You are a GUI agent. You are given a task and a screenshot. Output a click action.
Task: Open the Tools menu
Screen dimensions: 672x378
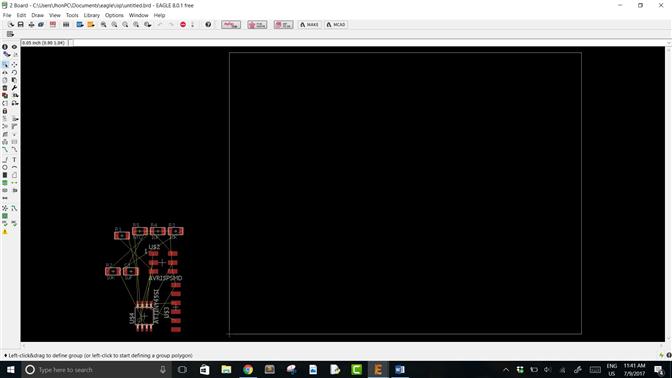pos(72,15)
